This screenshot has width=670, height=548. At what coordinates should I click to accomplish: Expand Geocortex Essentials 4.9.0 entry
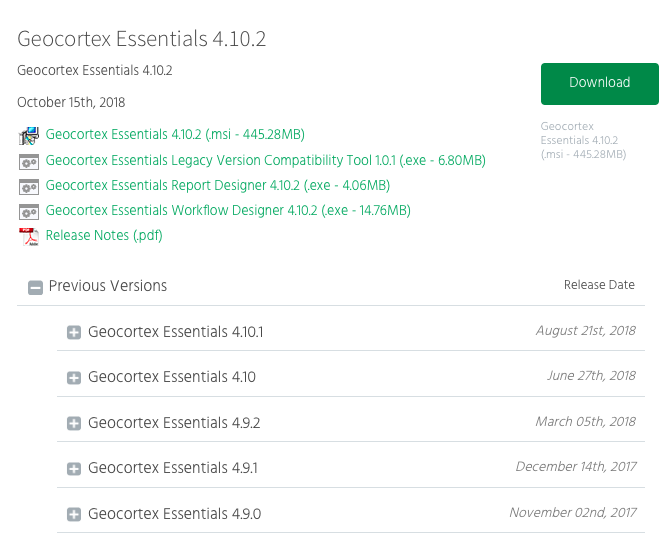(74, 514)
